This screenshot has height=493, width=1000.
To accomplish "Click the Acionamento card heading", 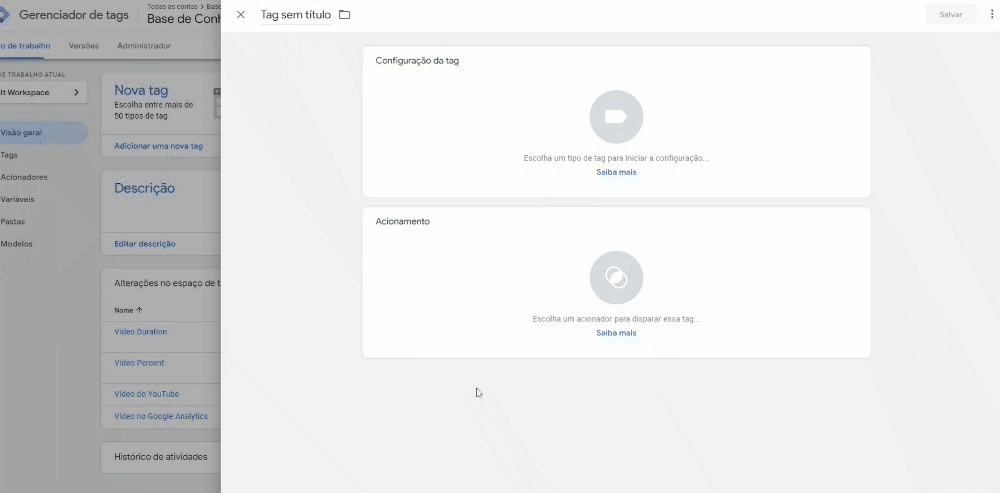I will pos(402,221).
